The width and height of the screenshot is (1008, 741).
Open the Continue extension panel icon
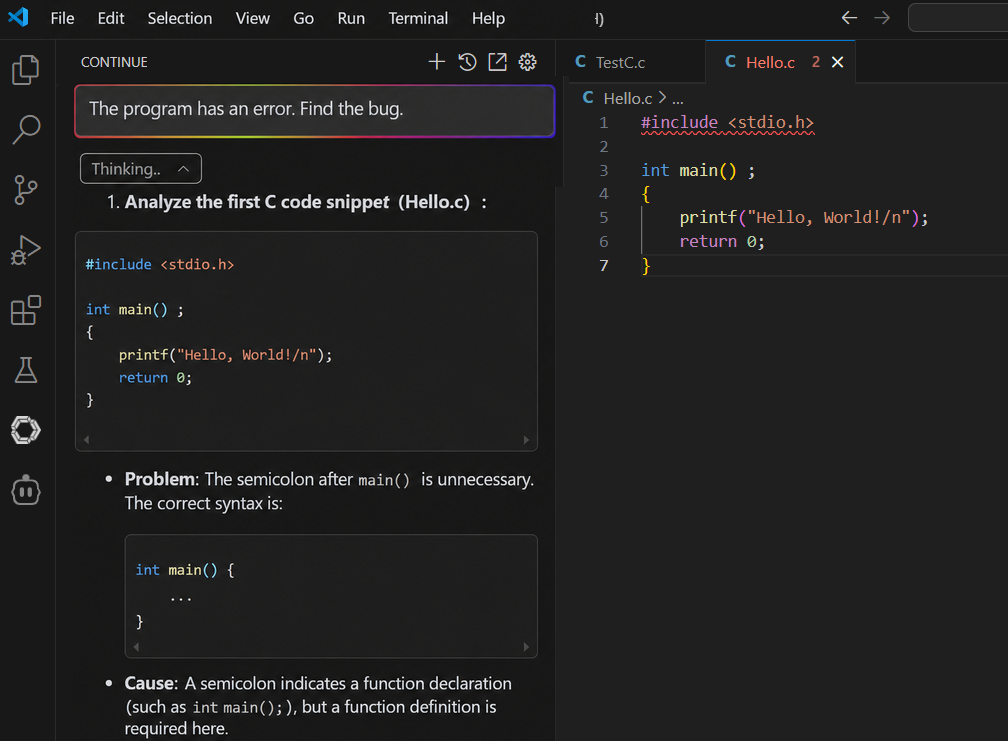26,430
